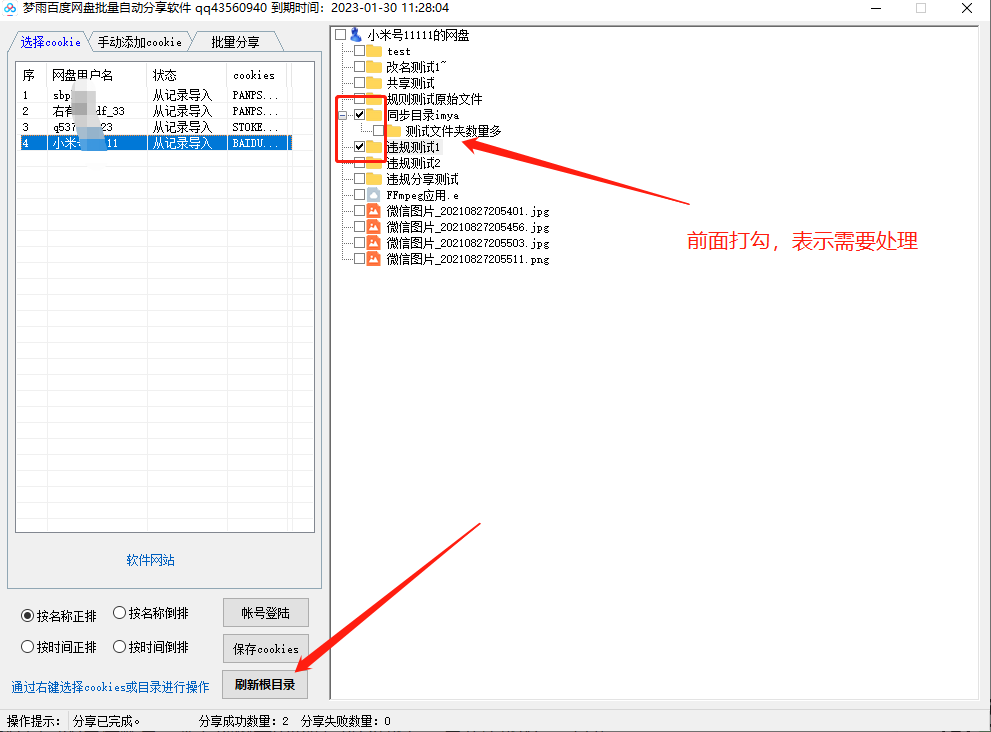Screen dimensions: 991x732
Task: Switch to the 手动添加cookie tab
Action: click(138, 42)
